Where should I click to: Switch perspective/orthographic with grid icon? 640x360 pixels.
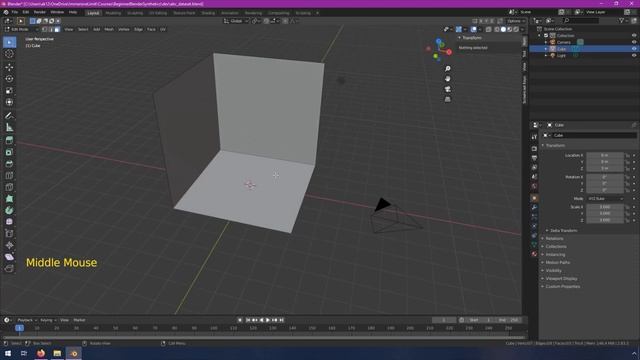[x=448, y=99]
